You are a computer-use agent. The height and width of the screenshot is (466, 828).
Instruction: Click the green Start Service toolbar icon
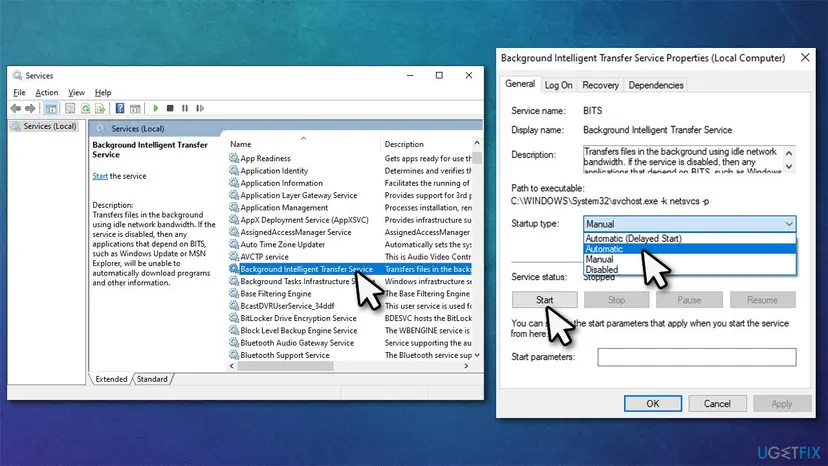[x=156, y=108]
